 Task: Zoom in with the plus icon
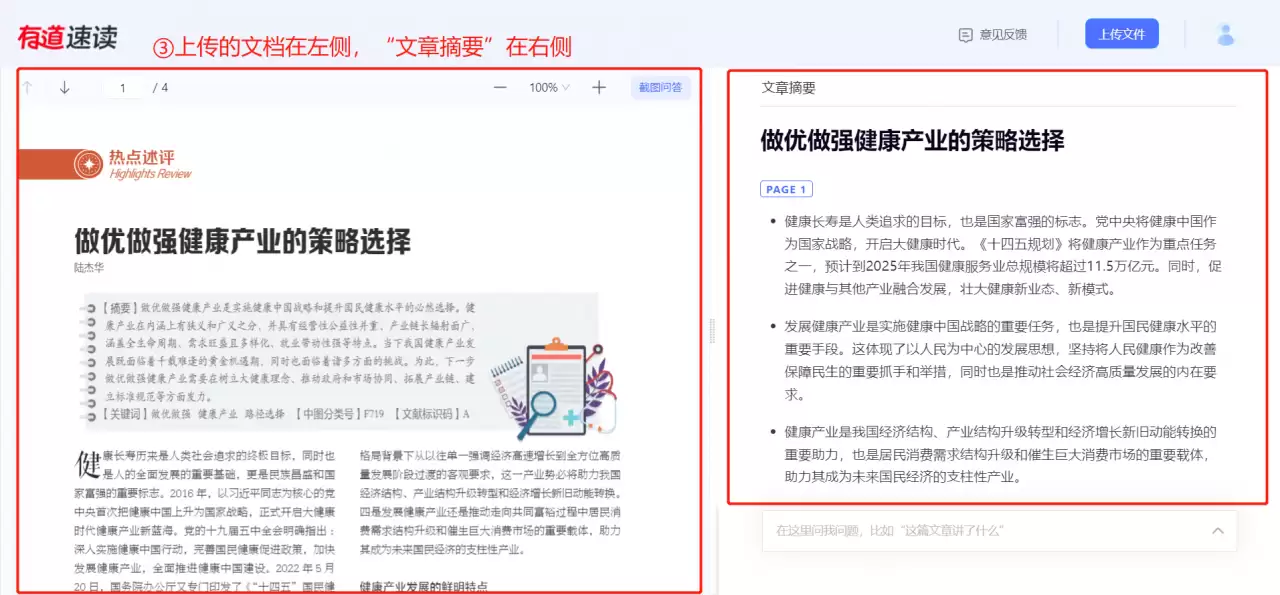pyautogui.click(x=599, y=88)
